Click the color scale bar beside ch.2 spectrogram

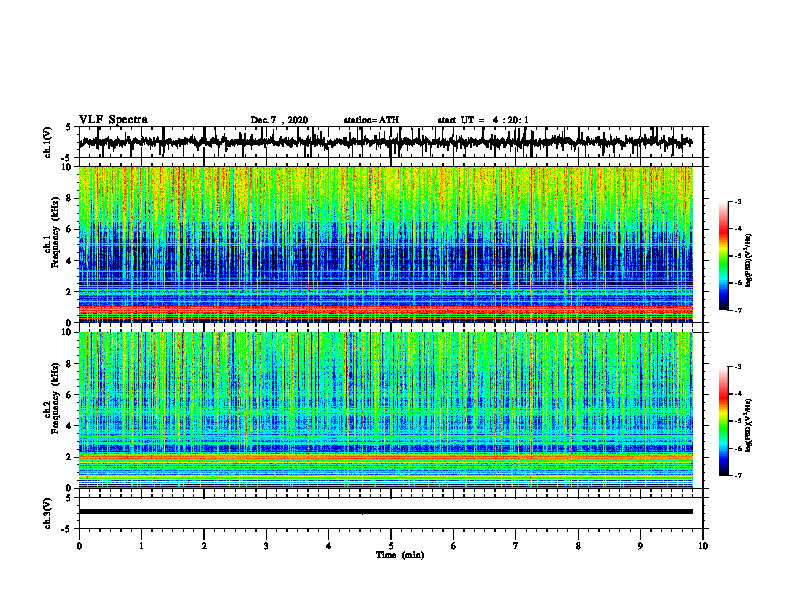(x=723, y=421)
